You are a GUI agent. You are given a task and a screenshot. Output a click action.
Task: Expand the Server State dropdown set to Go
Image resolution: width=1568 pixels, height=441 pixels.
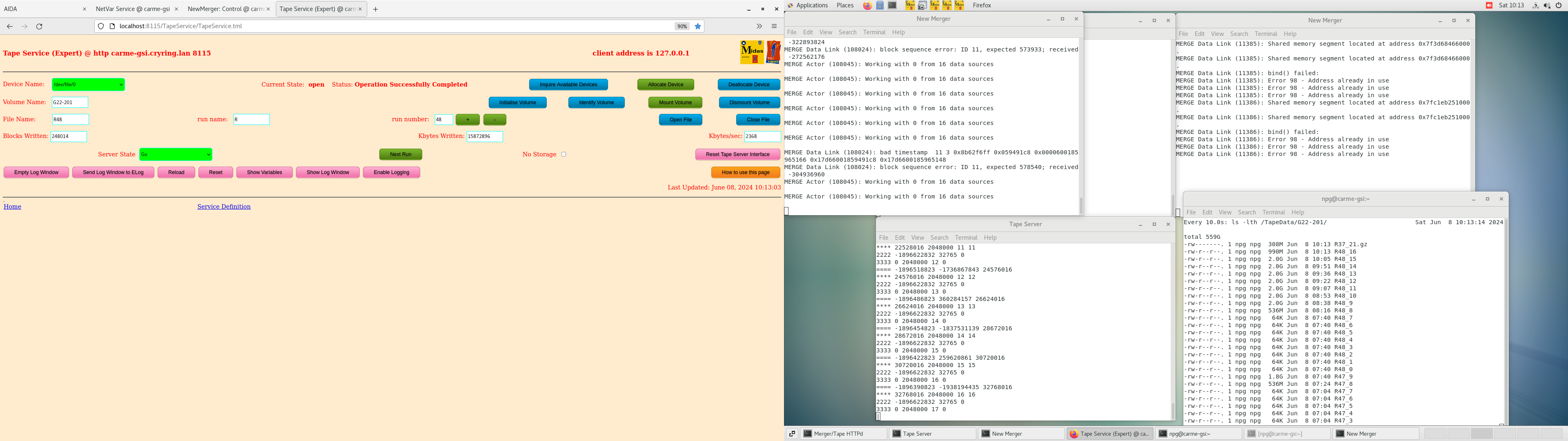(175, 155)
